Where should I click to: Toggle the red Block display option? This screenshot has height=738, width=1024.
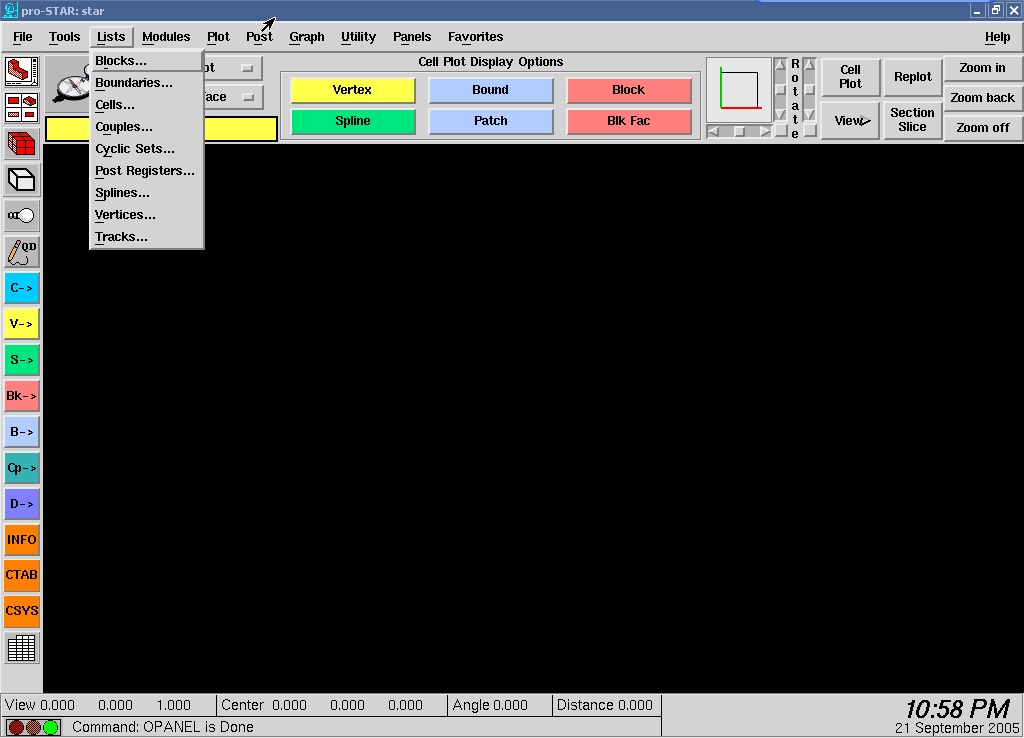click(628, 90)
